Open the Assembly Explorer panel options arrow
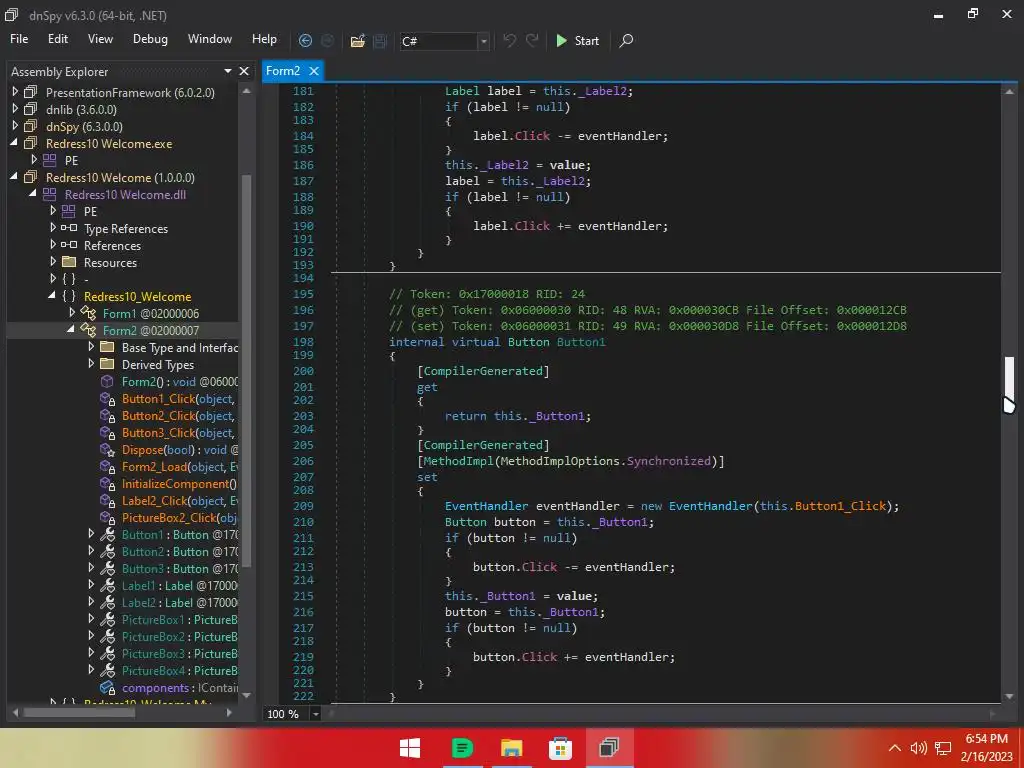This screenshot has width=1024, height=768. tap(228, 71)
